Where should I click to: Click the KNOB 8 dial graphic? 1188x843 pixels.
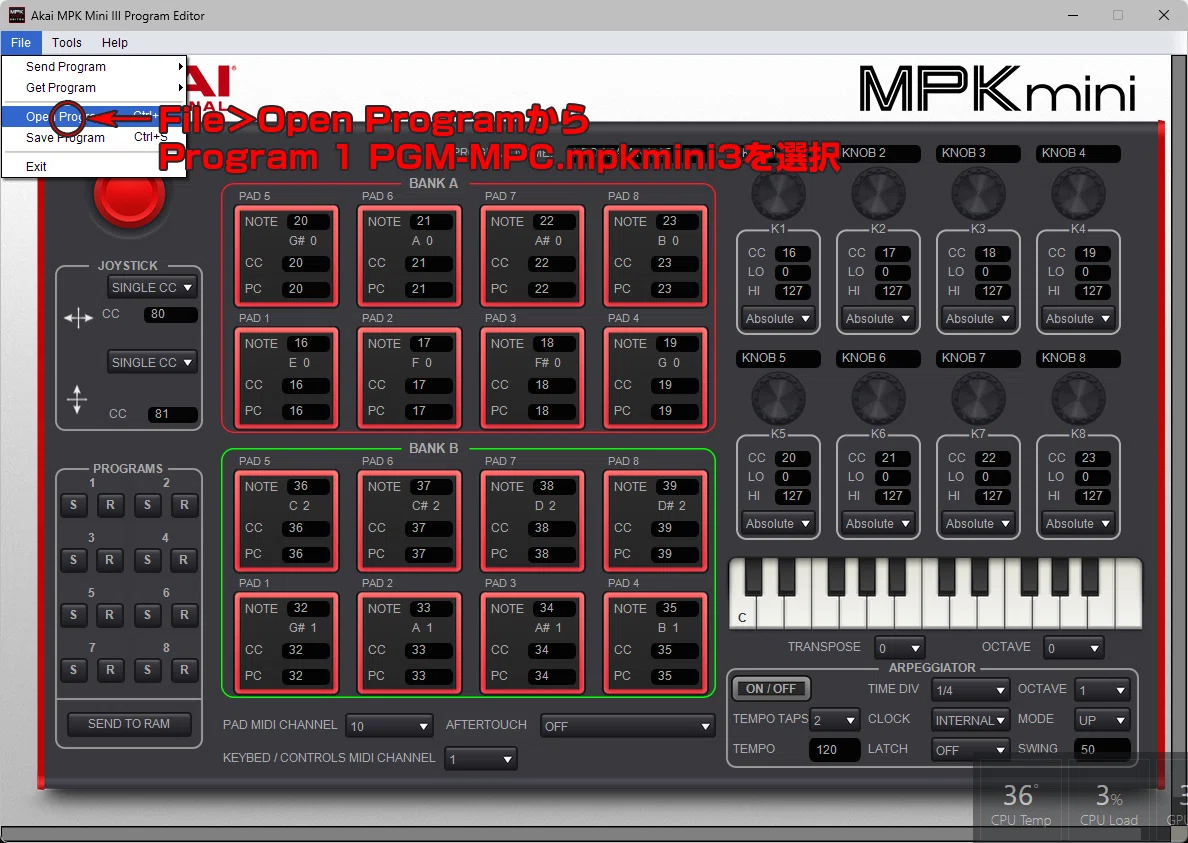pyautogui.click(x=1078, y=399)
